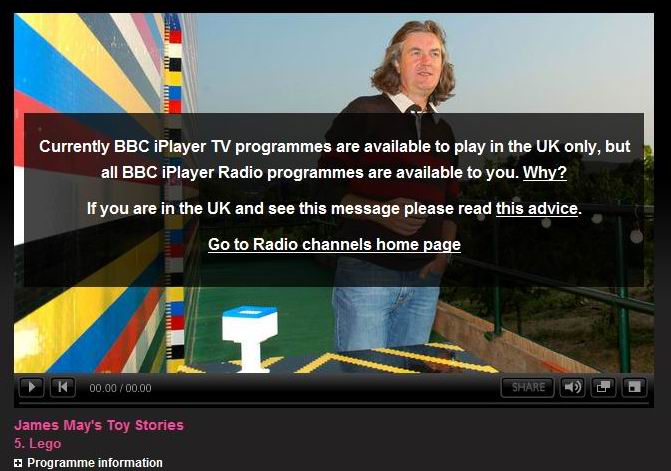Mute the audio using the speaker icon
Screen dimensions: 671x471
click(x=572, y=387)
